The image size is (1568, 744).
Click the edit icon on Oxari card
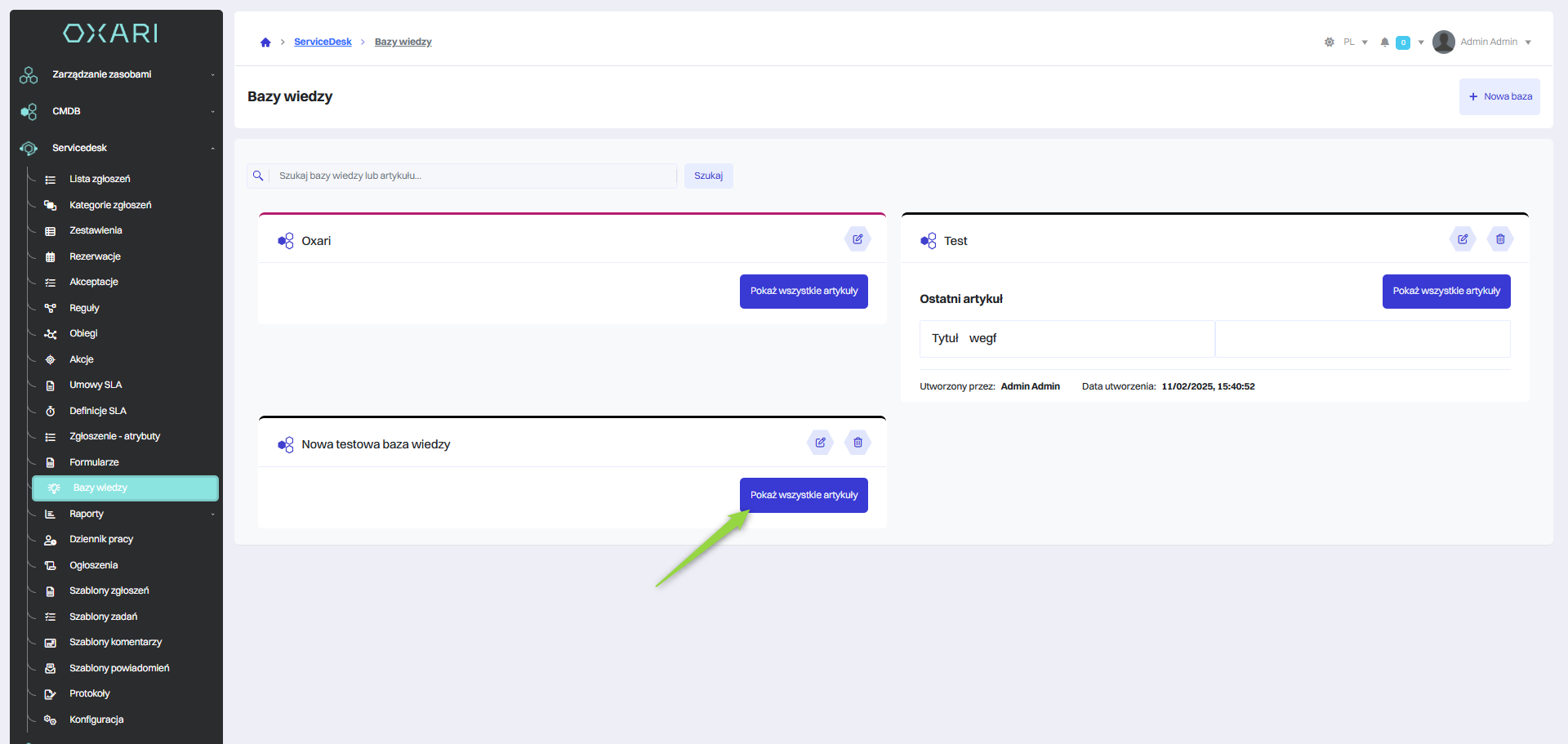pos(857,239)
